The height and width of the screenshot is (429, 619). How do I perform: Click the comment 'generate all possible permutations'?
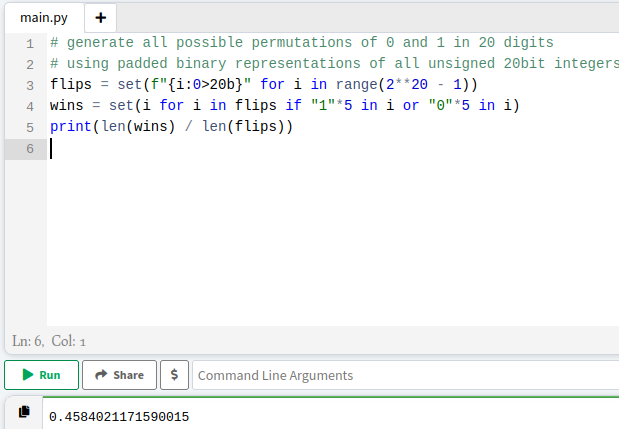(209, 43)
